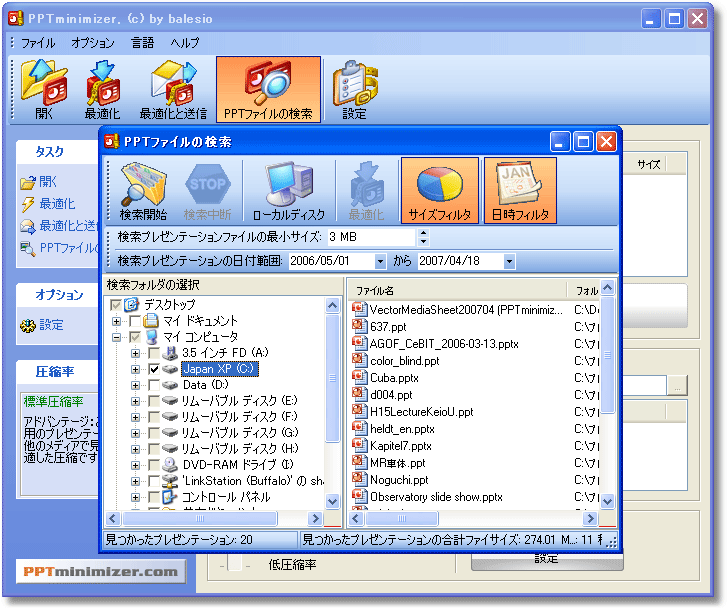This screenshot has height=611, width=728.
Task: Uncheck Japan XP (C:) checkbox
Action: 154,370
